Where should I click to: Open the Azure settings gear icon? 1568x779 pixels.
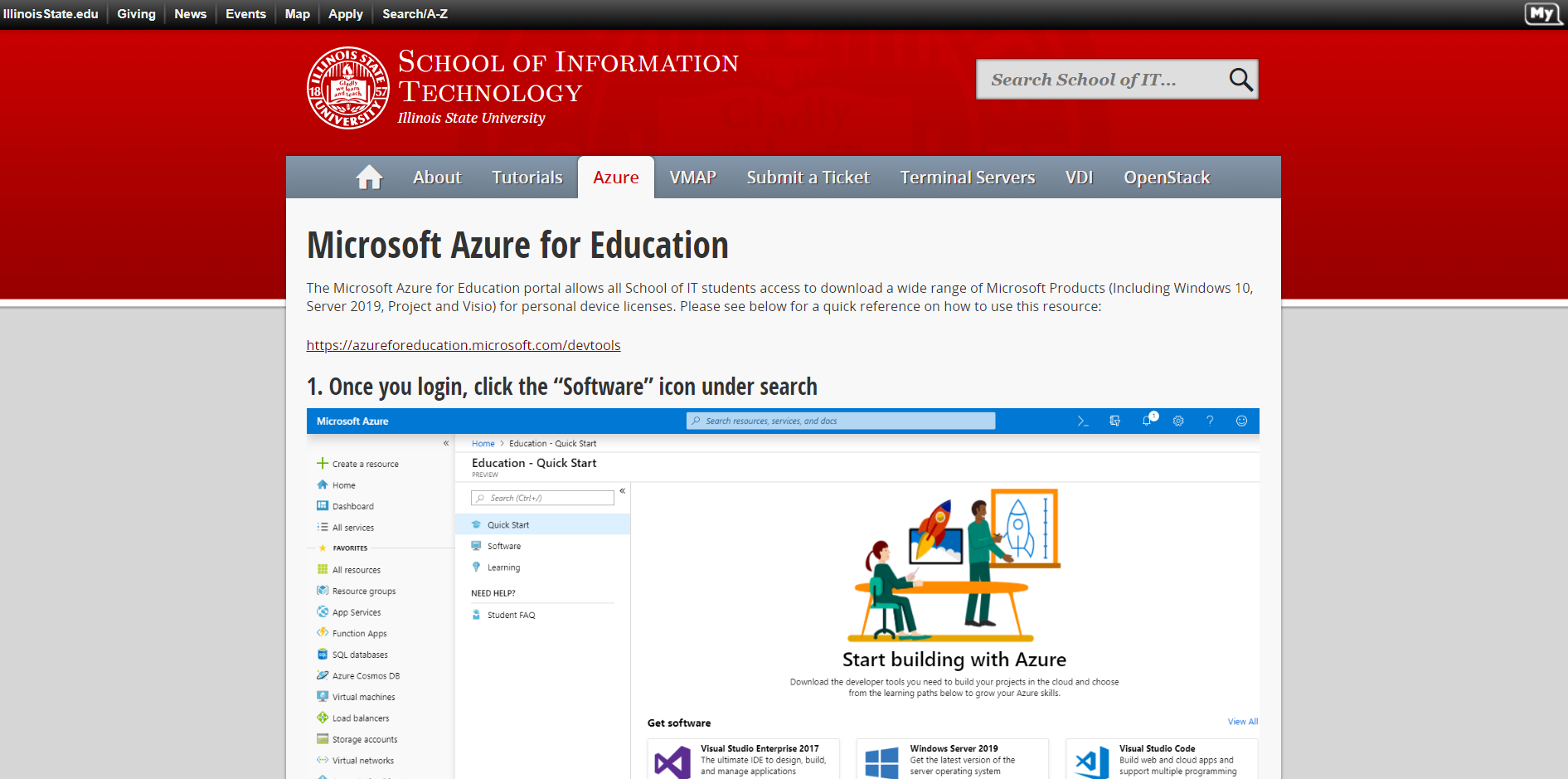1178,421
